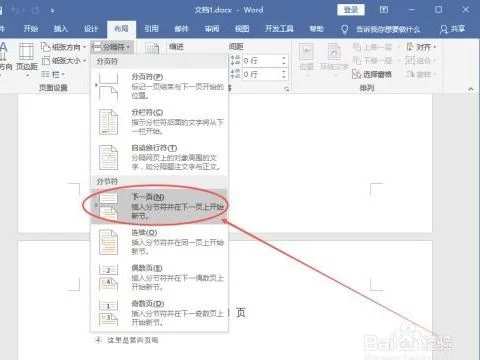Click the spacing-after 0 行 input field
Image resolution: width=480 pixels, height=360 pixels.
(261, 74)
